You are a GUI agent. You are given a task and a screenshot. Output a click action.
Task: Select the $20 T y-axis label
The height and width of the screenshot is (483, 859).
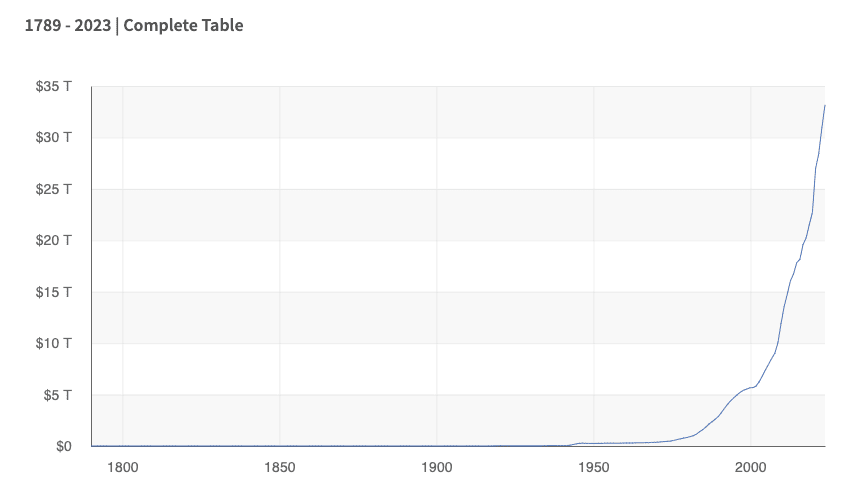pos(54,240)
